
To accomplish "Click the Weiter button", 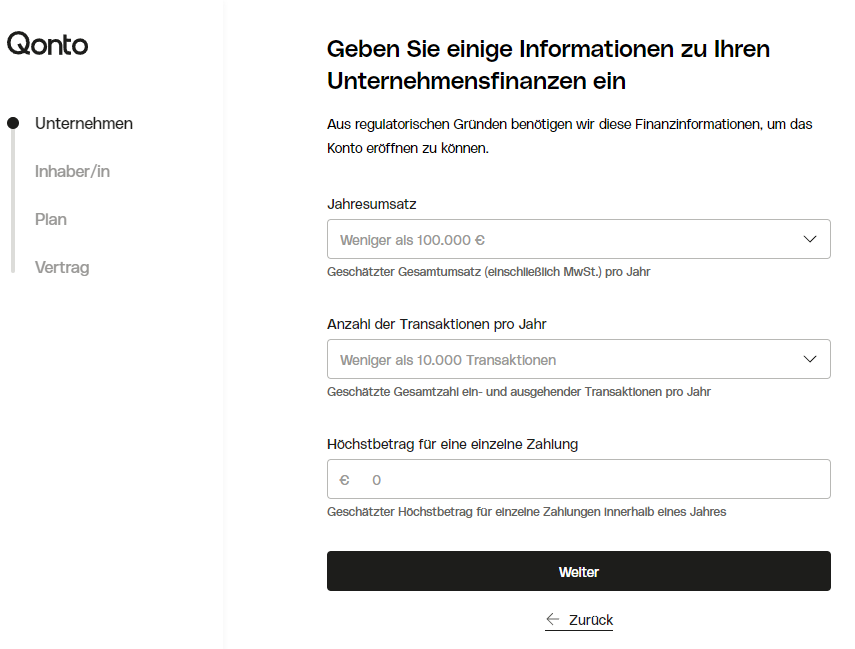I will 579,571.
